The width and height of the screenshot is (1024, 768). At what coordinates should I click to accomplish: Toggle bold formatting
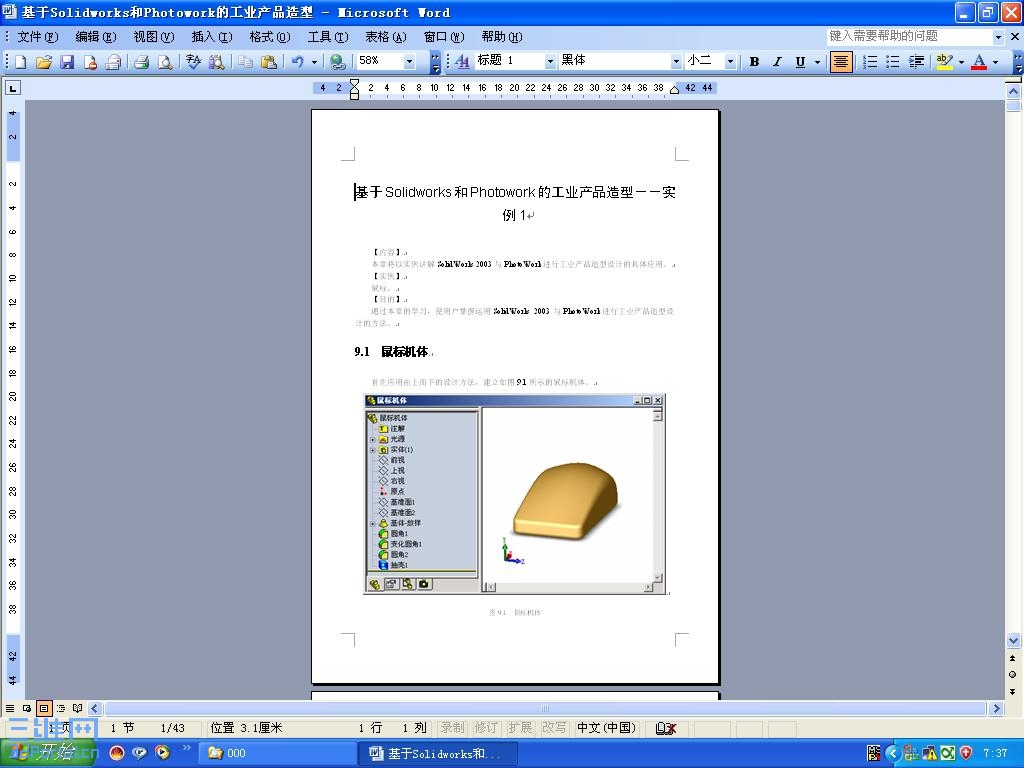(754, 61)
